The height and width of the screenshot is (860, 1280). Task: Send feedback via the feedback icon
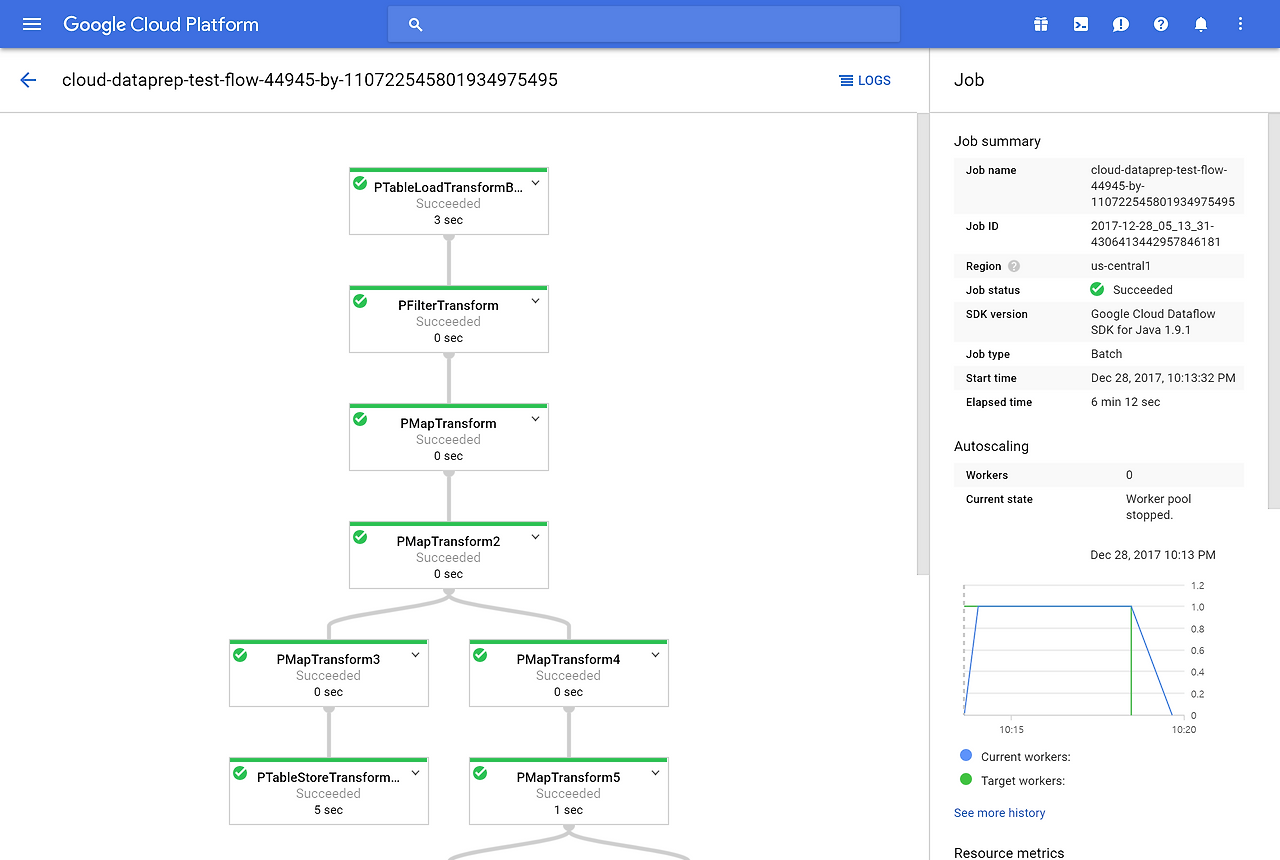tap(1121, 24)
